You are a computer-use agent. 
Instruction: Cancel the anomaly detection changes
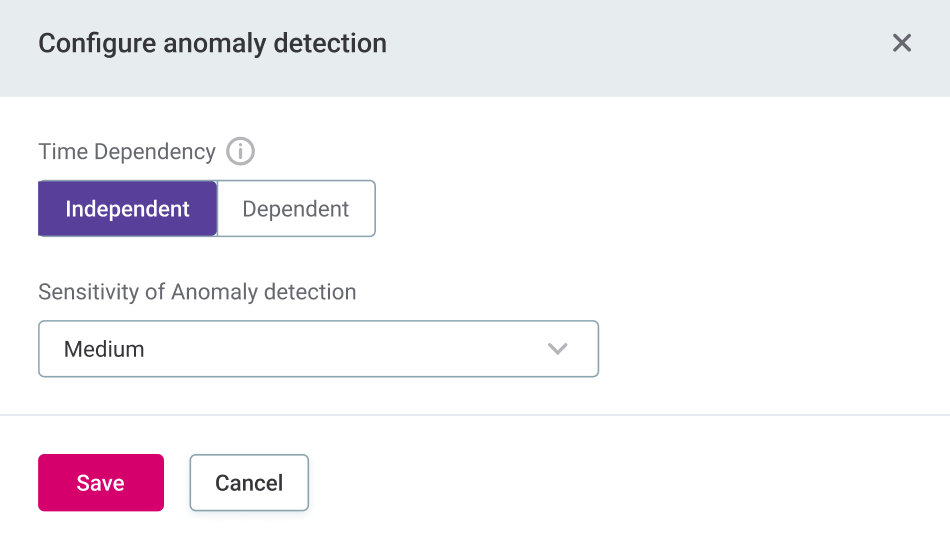[x=249, y=483]
